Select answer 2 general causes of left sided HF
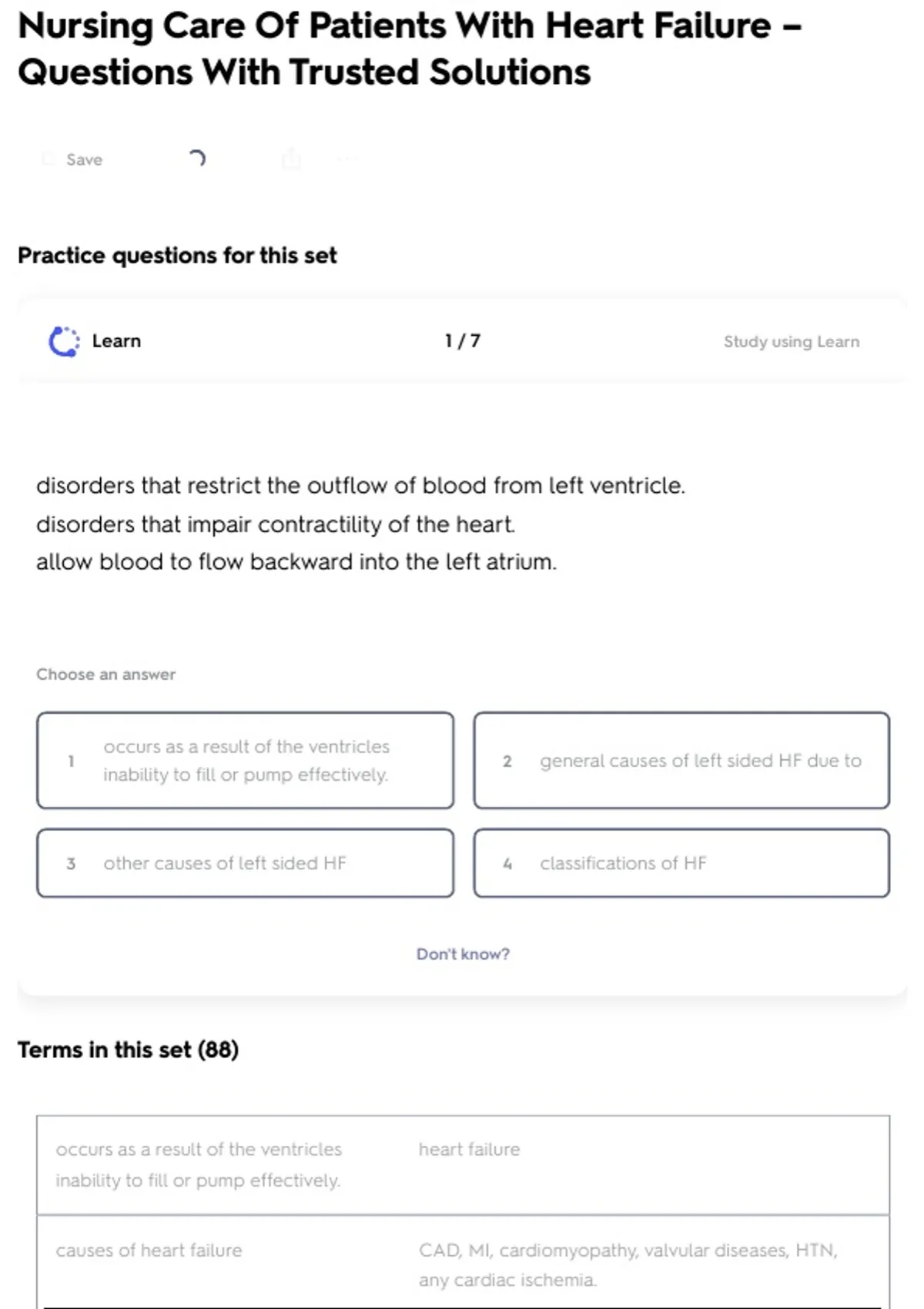The image size is (924, 1309). pyautogui.click(x=681, y=760)
